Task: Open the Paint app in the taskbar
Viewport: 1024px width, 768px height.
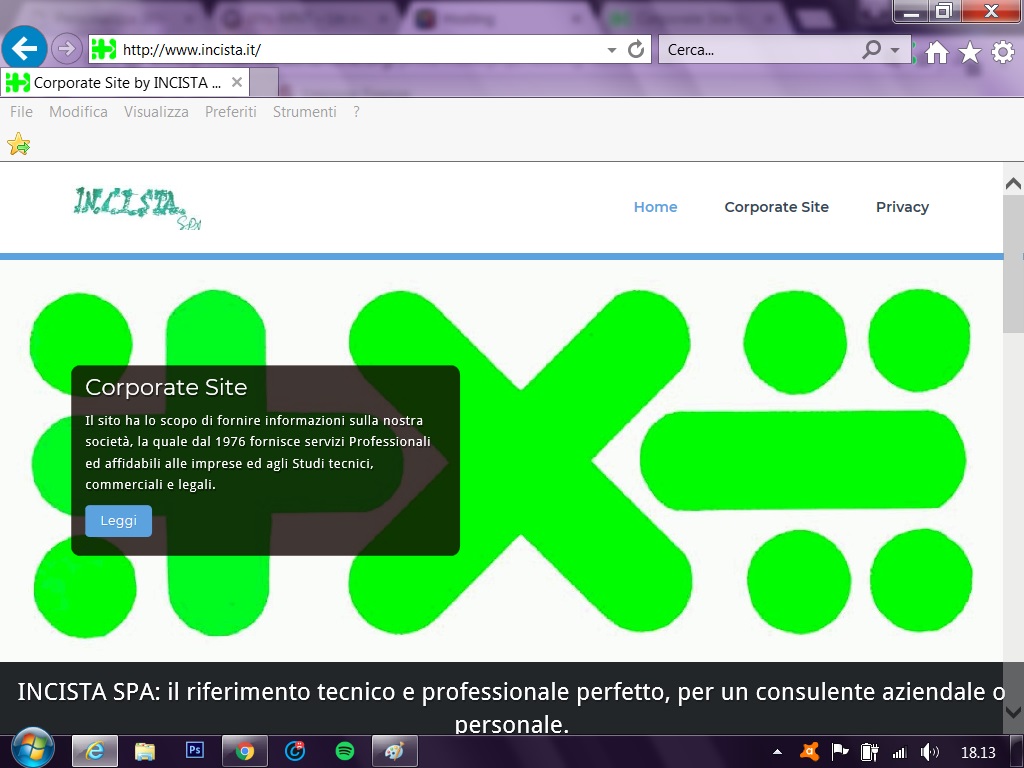Action: click(x=394, y=751)
